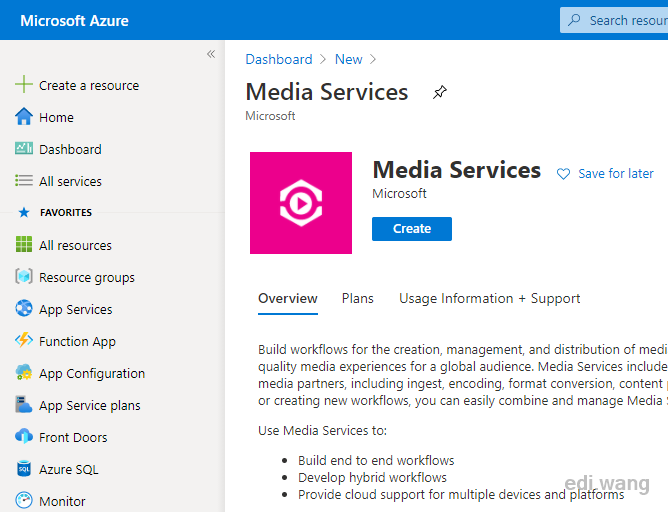
Task: Open the Plans tab
Action: point(358,299)
